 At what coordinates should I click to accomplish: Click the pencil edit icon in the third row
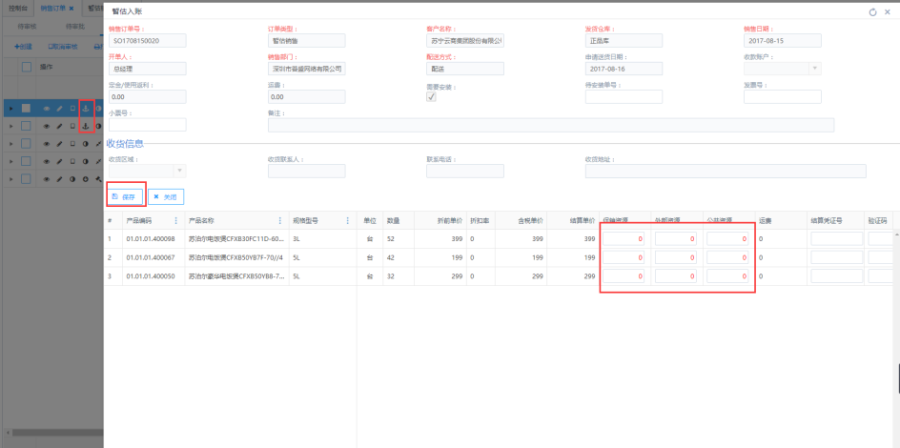pyautogui.click(x=59, y=144)
